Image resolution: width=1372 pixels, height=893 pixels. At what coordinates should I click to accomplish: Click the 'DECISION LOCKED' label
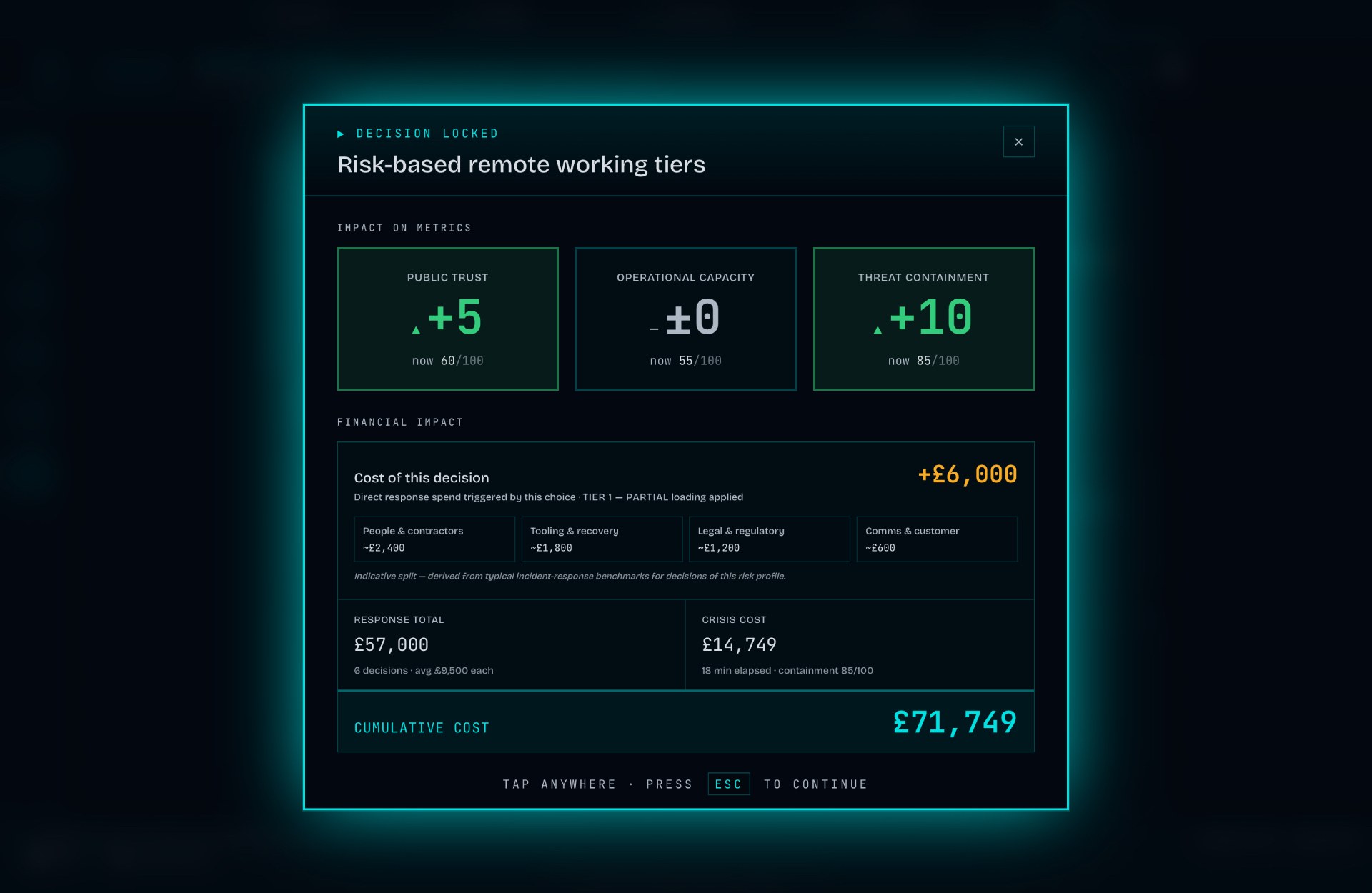pos(427,134)
